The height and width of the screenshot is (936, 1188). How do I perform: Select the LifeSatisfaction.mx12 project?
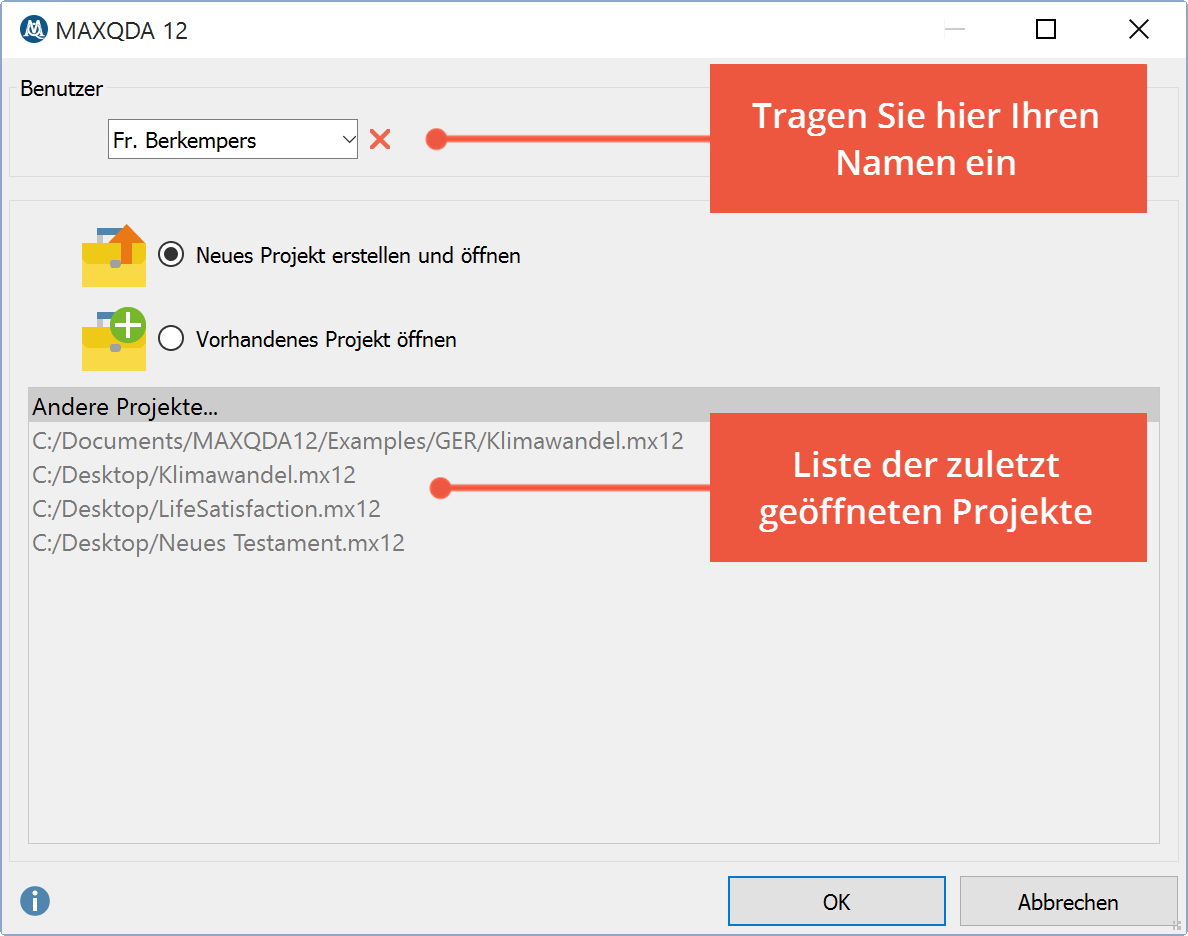pyautogui.click(x=206, y=509)
